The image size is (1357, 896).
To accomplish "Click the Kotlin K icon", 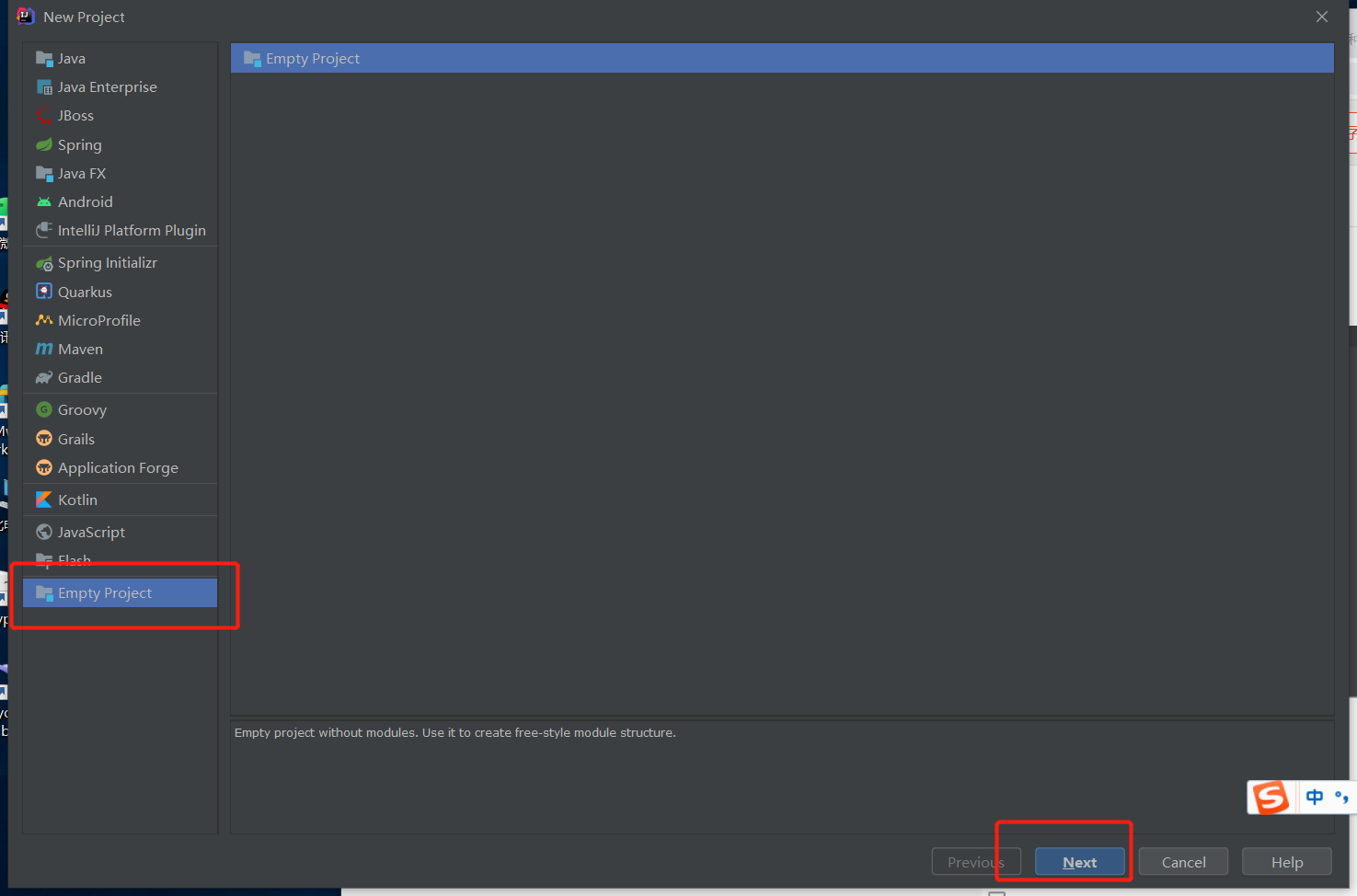I will point(44,500).
